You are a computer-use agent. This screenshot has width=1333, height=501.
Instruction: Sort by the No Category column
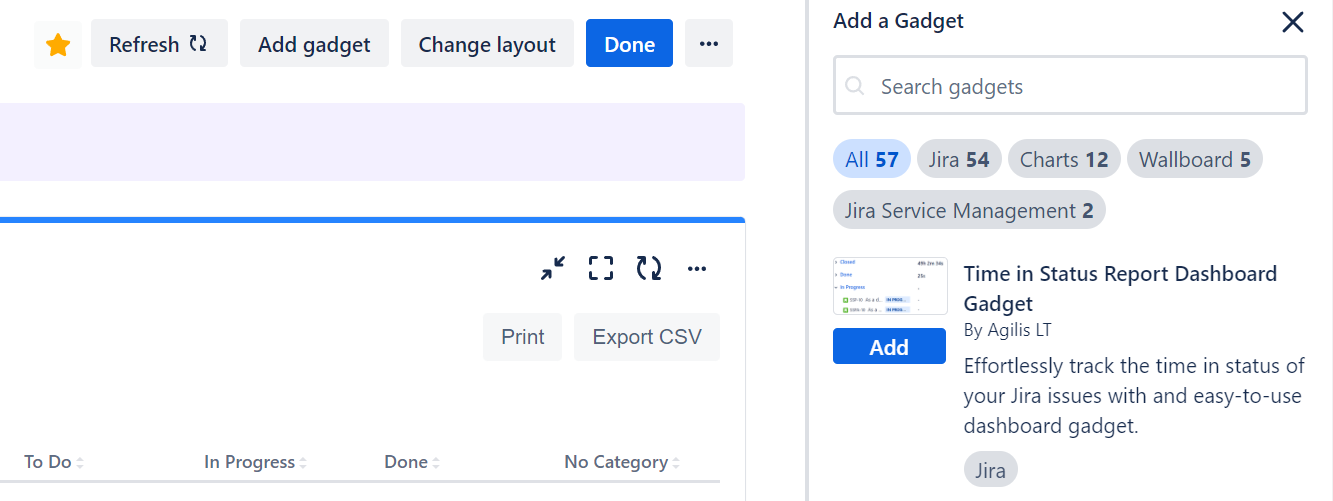click(x=621, y=462)
